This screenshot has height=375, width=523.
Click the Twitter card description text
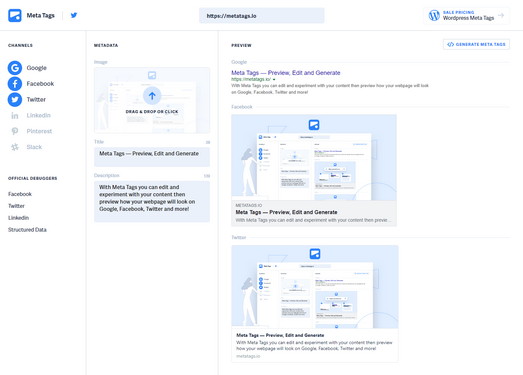[x=314, y=345]
